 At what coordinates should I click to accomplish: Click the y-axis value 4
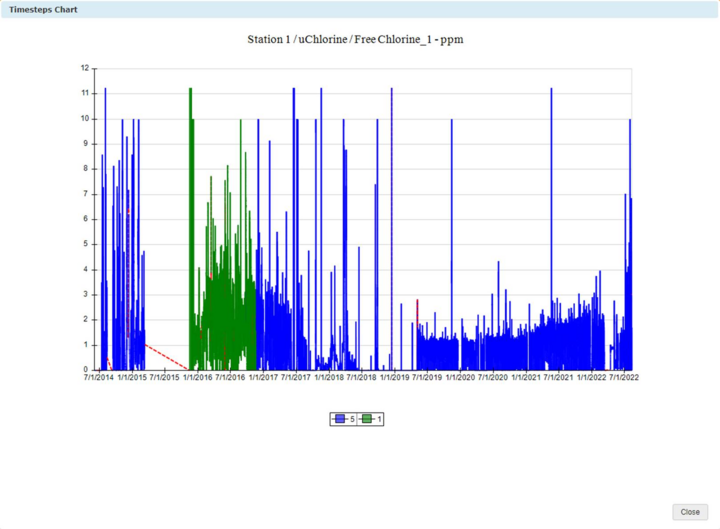pyautogui.click(x=86, y=269)
